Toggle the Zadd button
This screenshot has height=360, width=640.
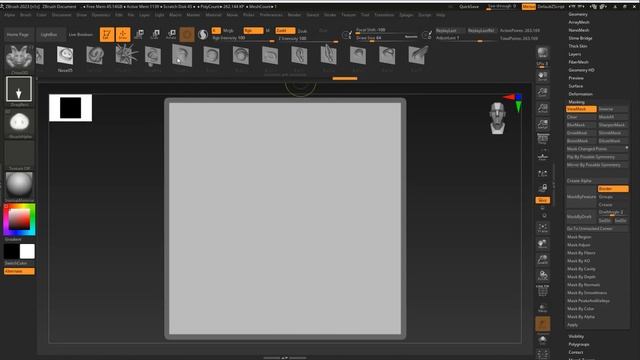(x=285, y=31)
